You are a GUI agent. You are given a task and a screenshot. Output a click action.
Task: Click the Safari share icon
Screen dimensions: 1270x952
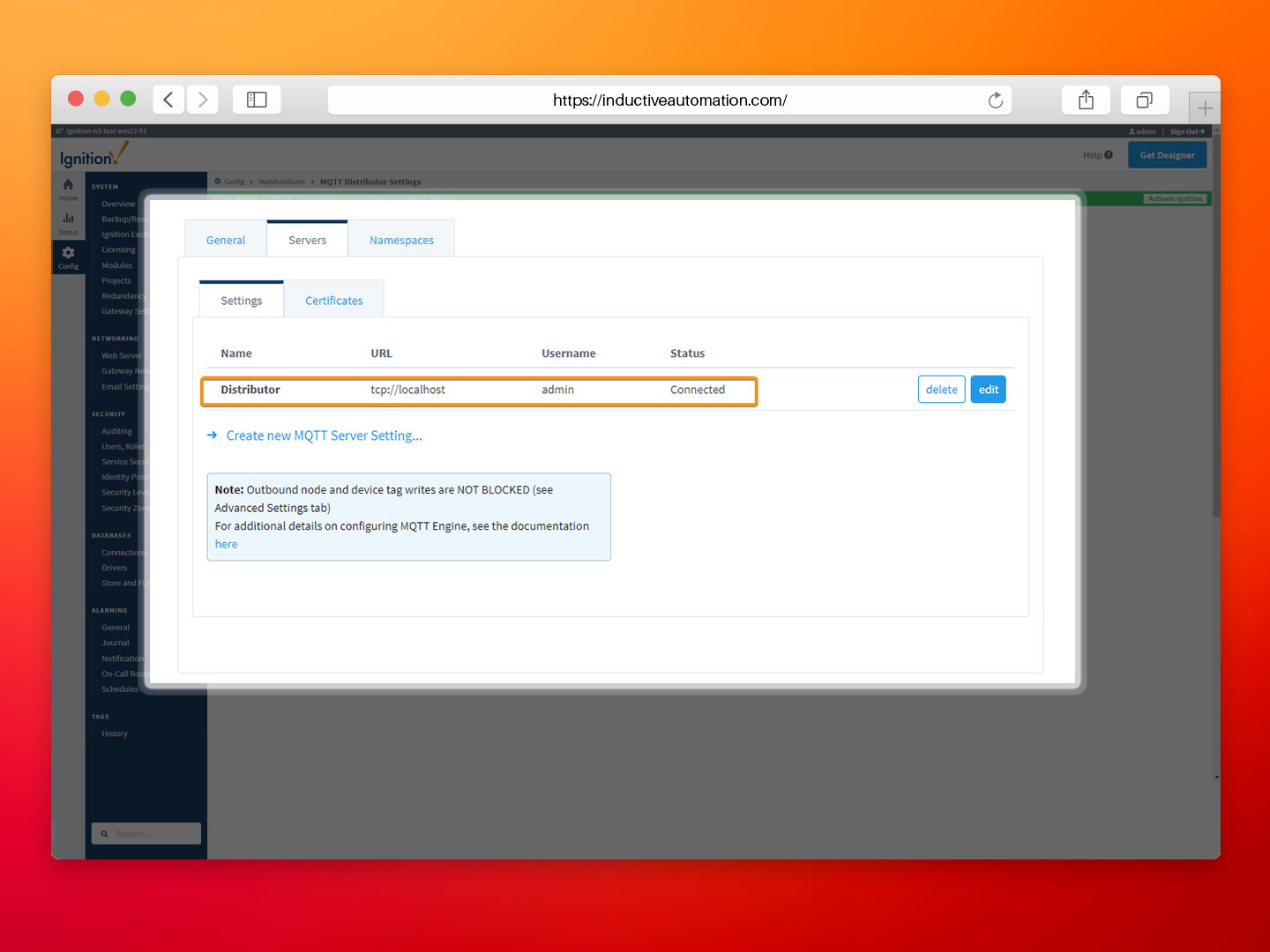1086,100
